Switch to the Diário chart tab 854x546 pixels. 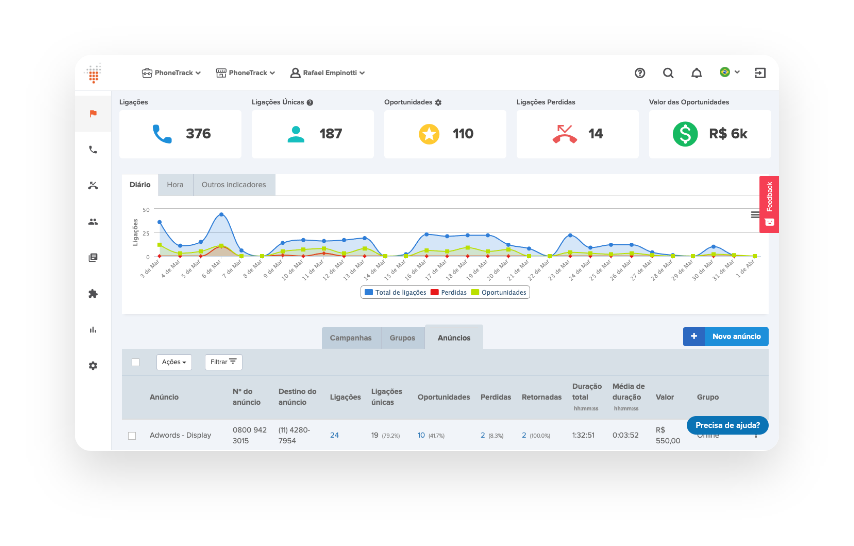140,185
